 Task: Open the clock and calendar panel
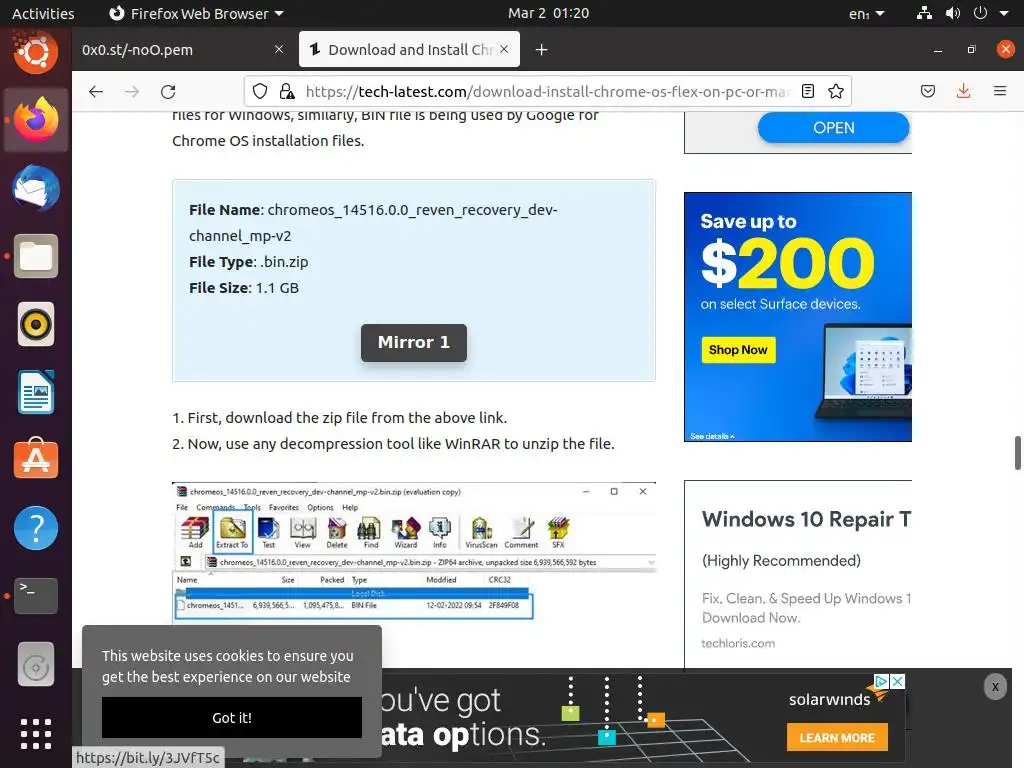click(x=549, y=13)
